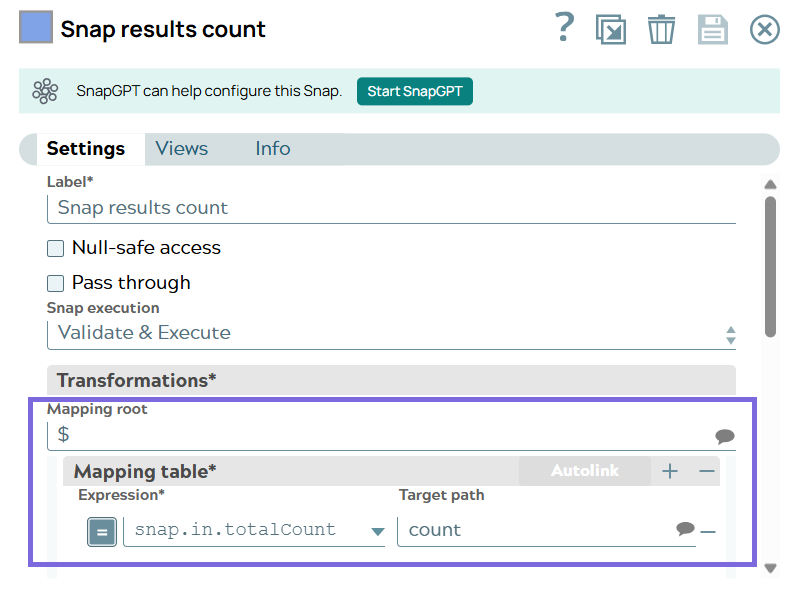Viewport: 796px width, 604px height.
Task: Click the blue Snap color swatch
Action: click(x=36, y=28)
